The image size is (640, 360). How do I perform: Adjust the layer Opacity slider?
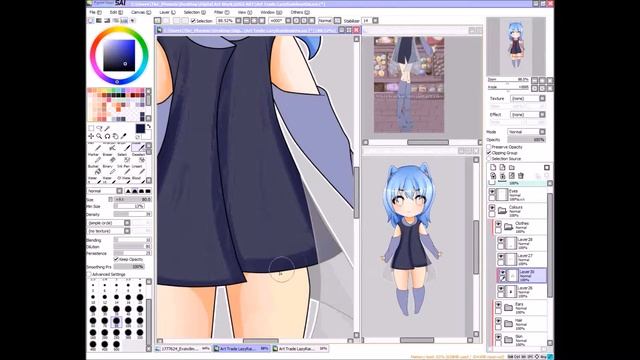[527, 140]
